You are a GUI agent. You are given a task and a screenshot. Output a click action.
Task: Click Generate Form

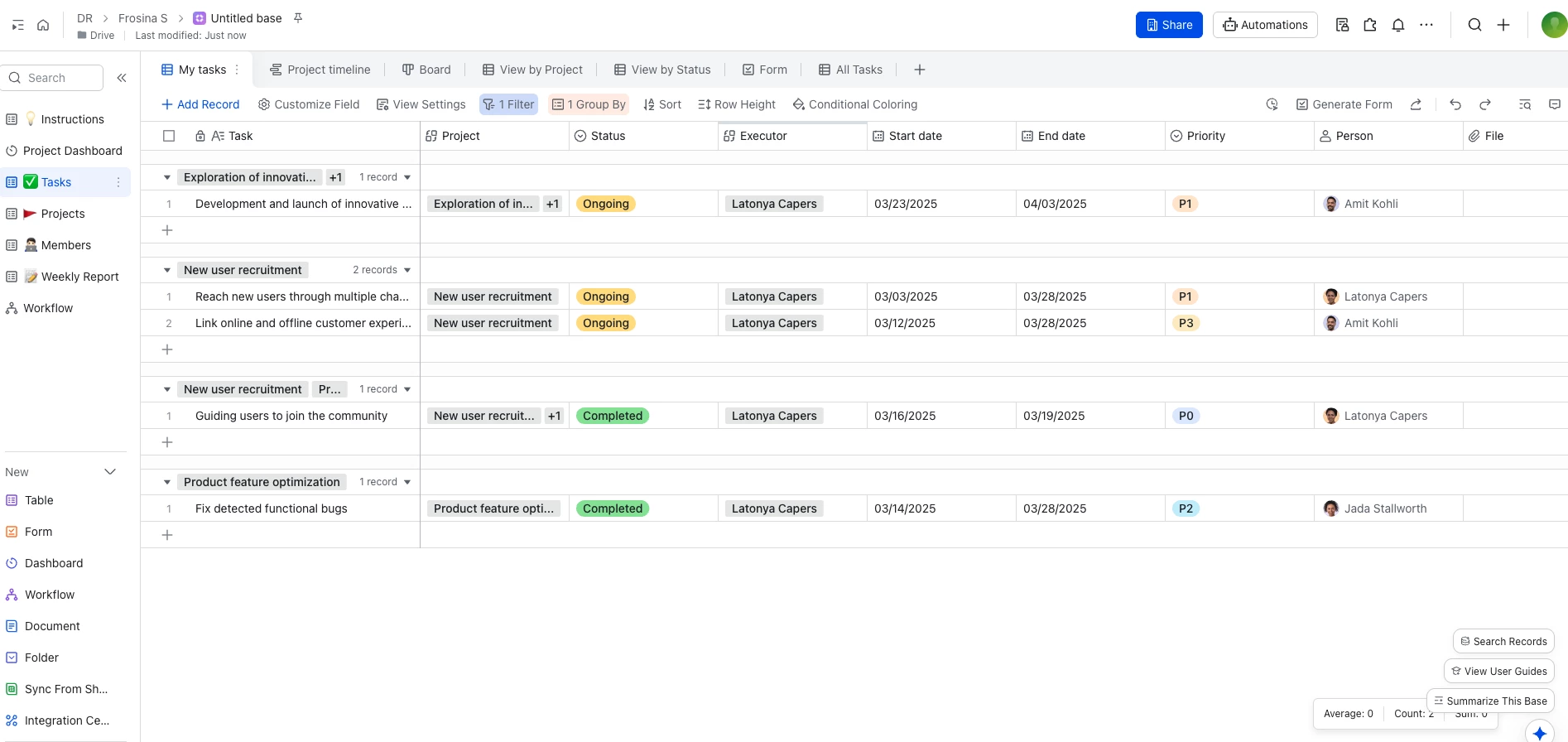[1344, 104]
